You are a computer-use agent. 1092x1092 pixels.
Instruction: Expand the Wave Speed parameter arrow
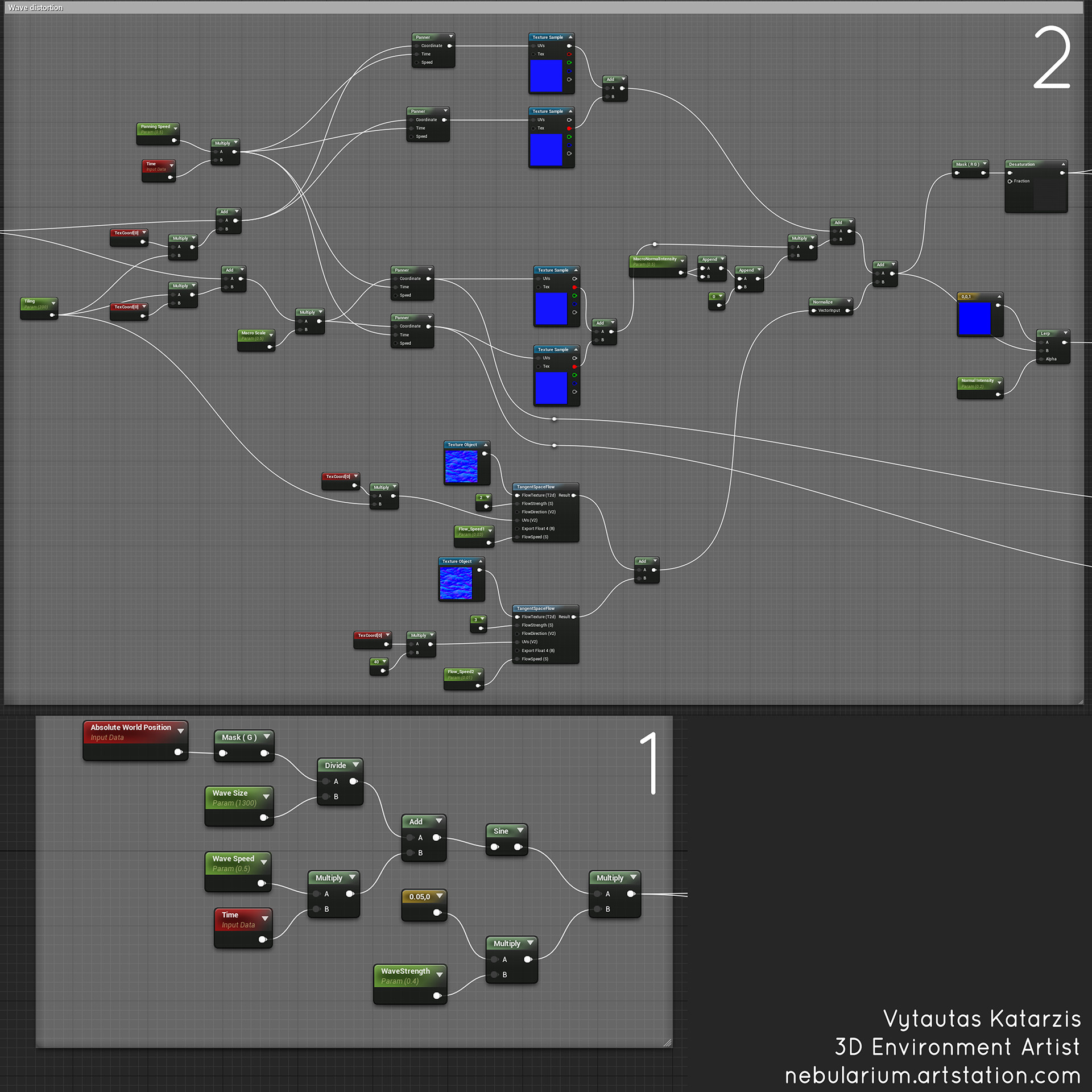tap(264, 862)
